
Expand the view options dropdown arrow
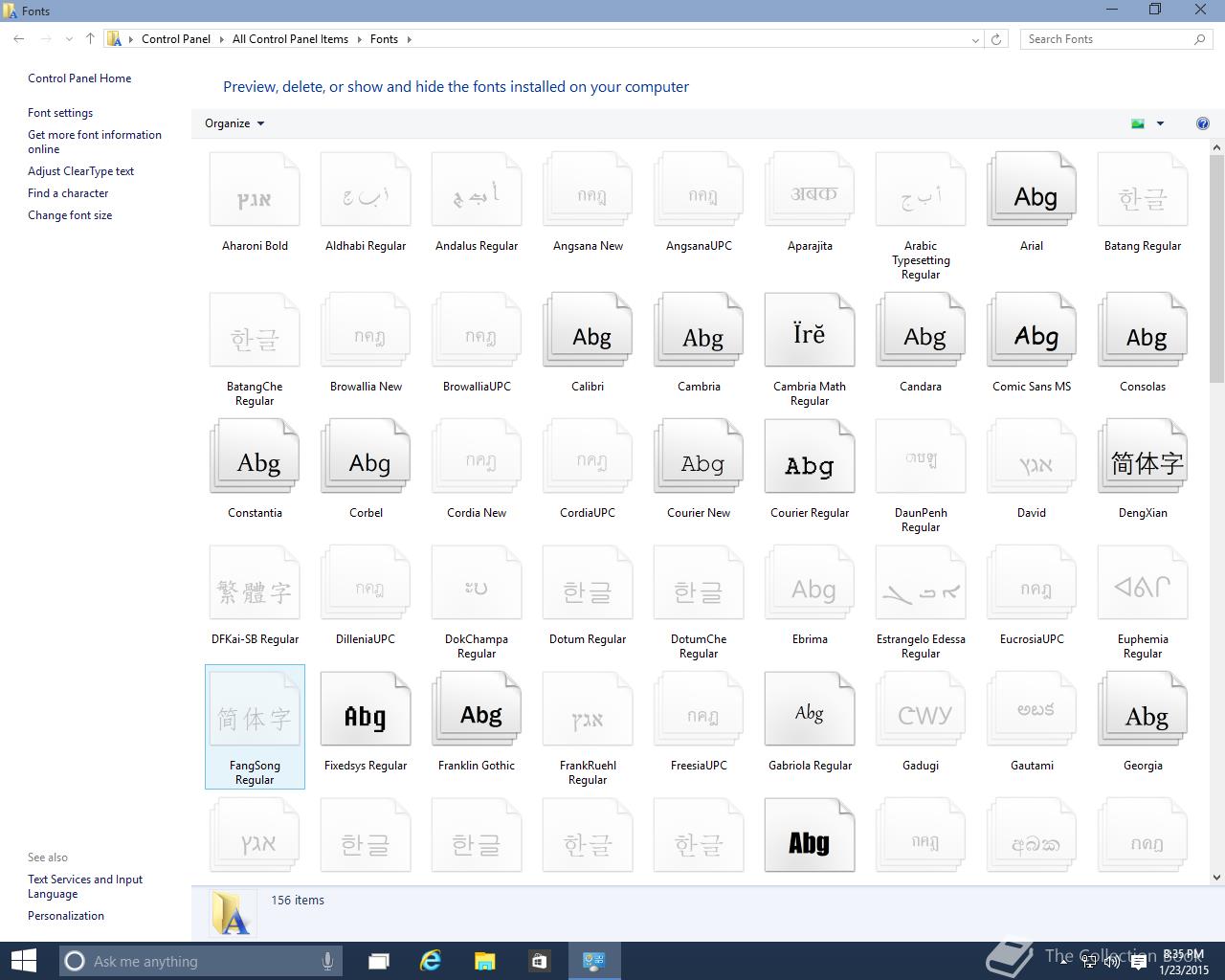[1160, 123]
